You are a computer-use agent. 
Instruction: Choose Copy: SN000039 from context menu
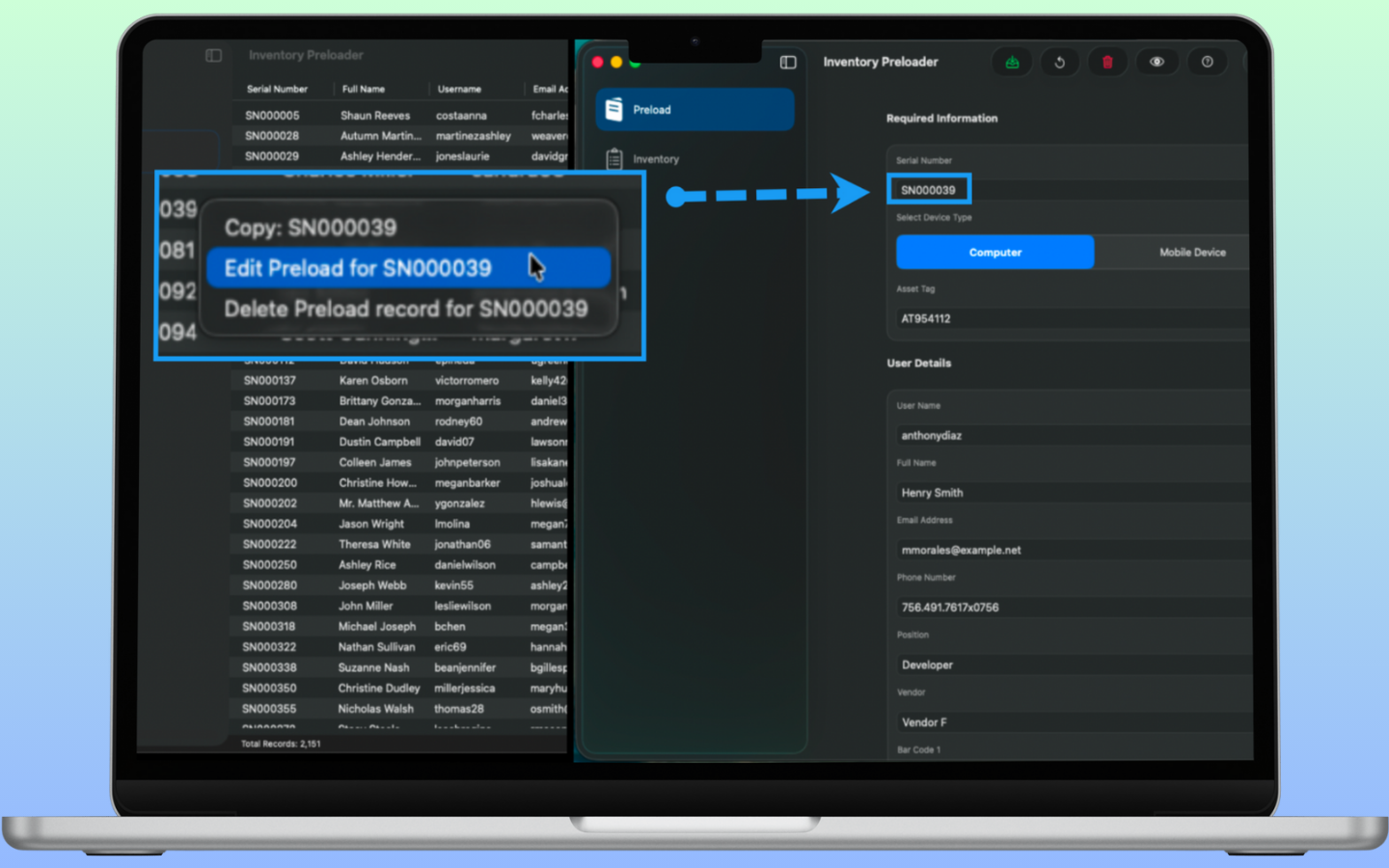click(x=311, y=228)
